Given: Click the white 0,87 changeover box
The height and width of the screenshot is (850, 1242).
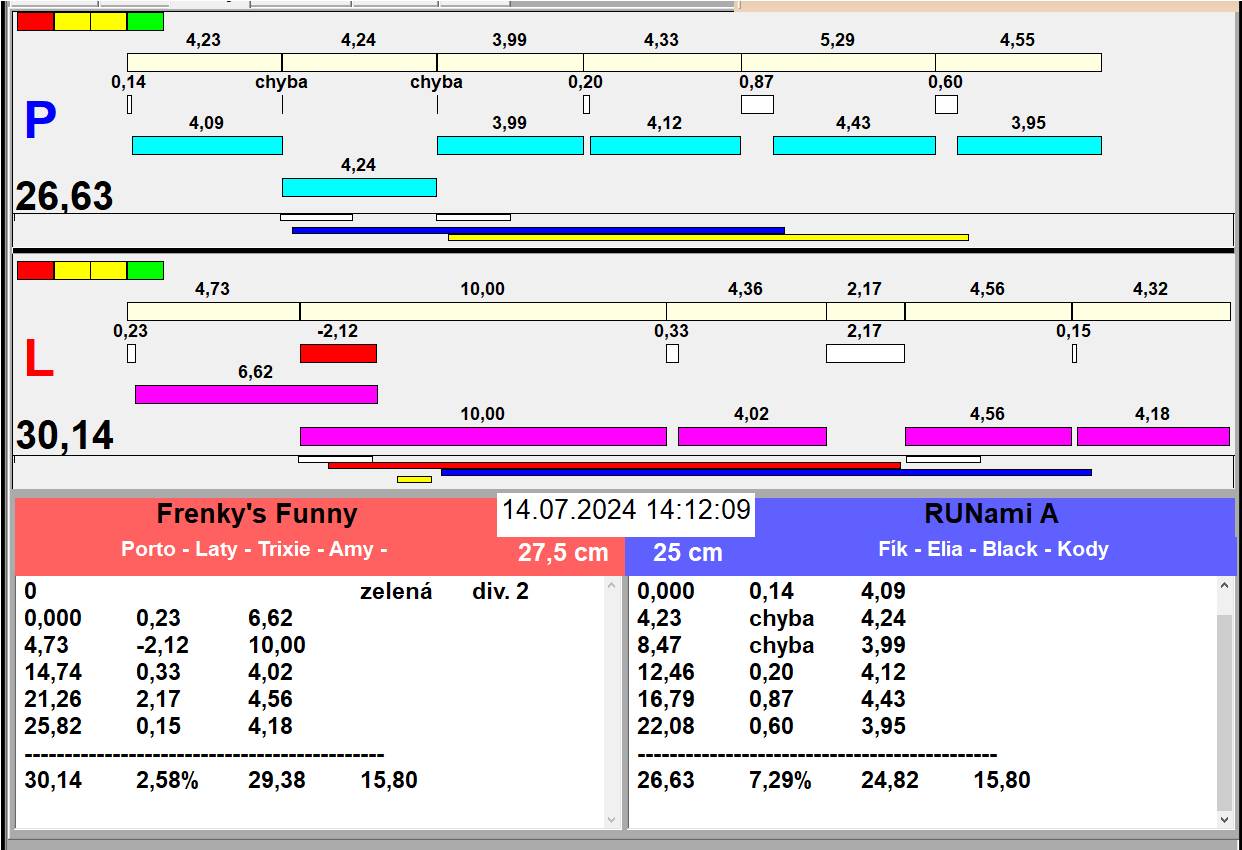Looking at the screenshot, I should point(757,104).
